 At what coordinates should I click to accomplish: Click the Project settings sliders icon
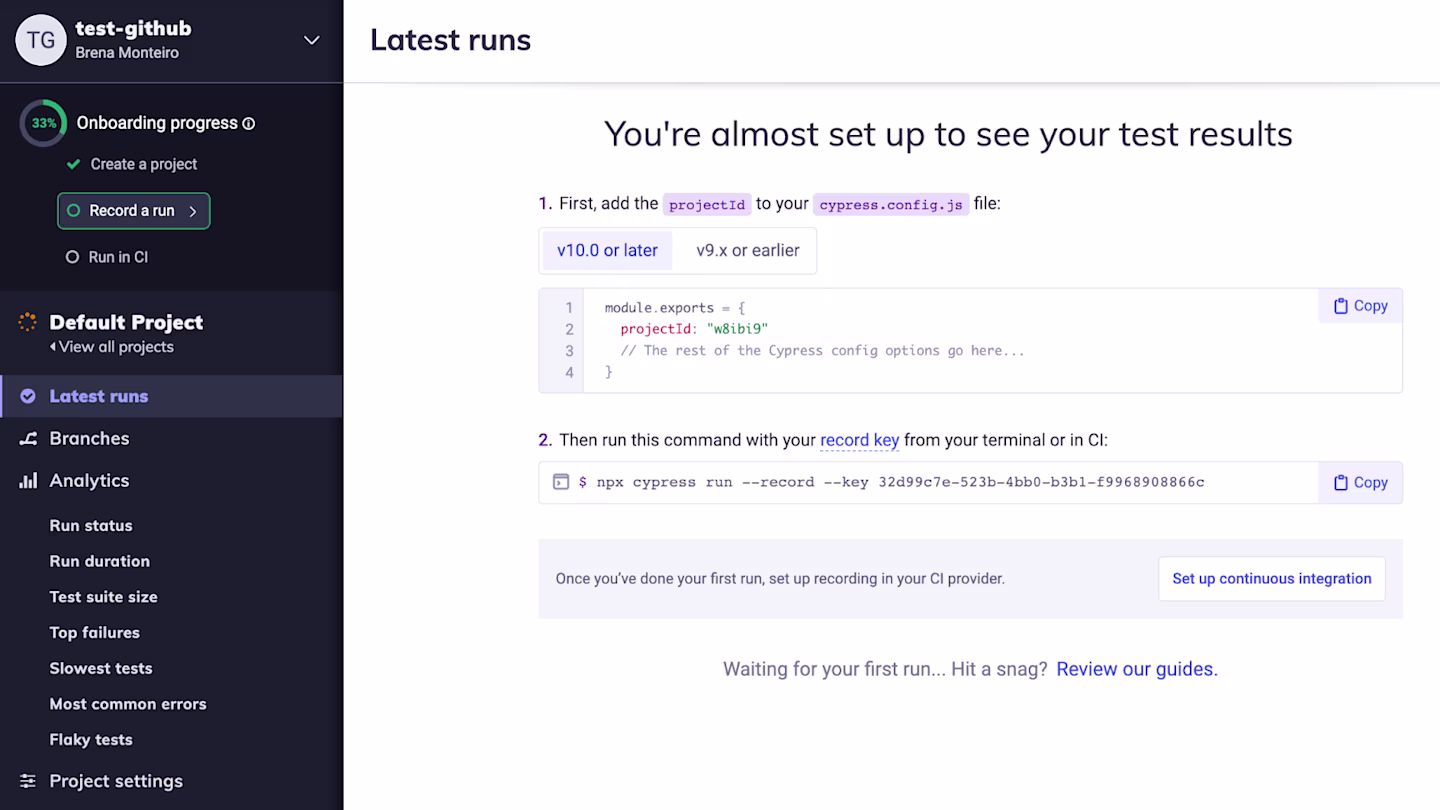click(x=28, y=781)
